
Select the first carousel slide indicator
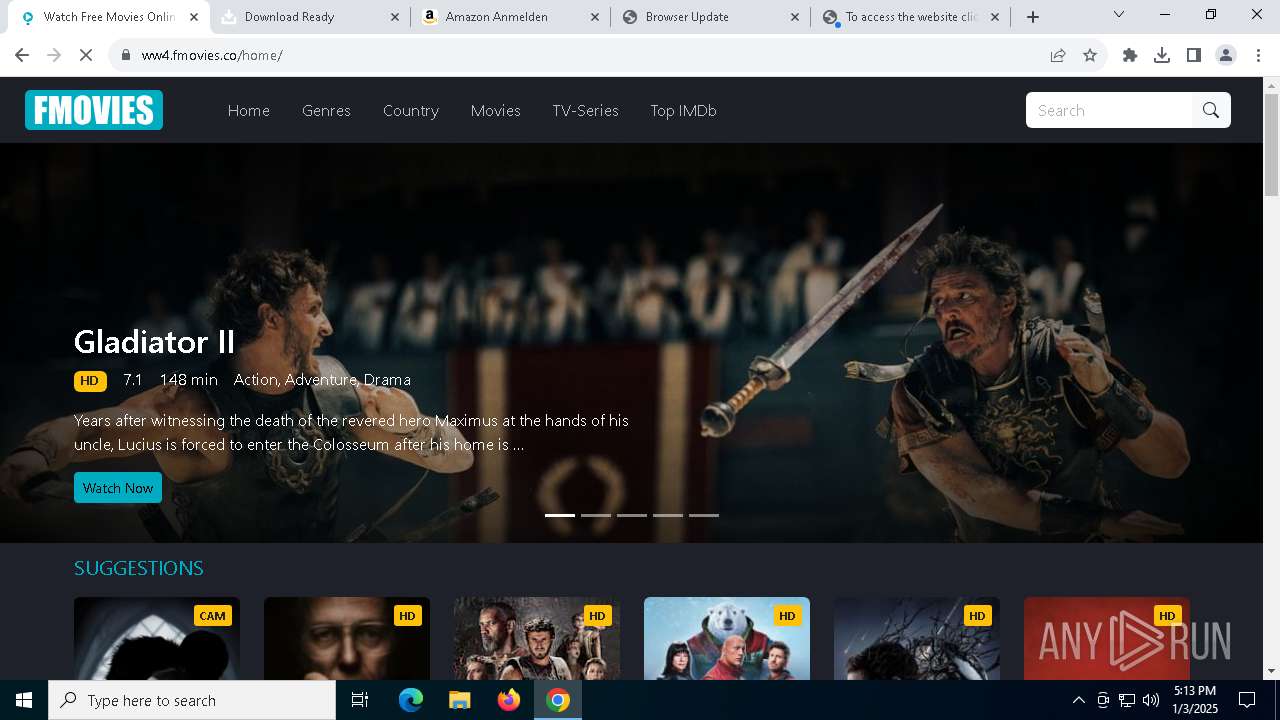[560, 515]
